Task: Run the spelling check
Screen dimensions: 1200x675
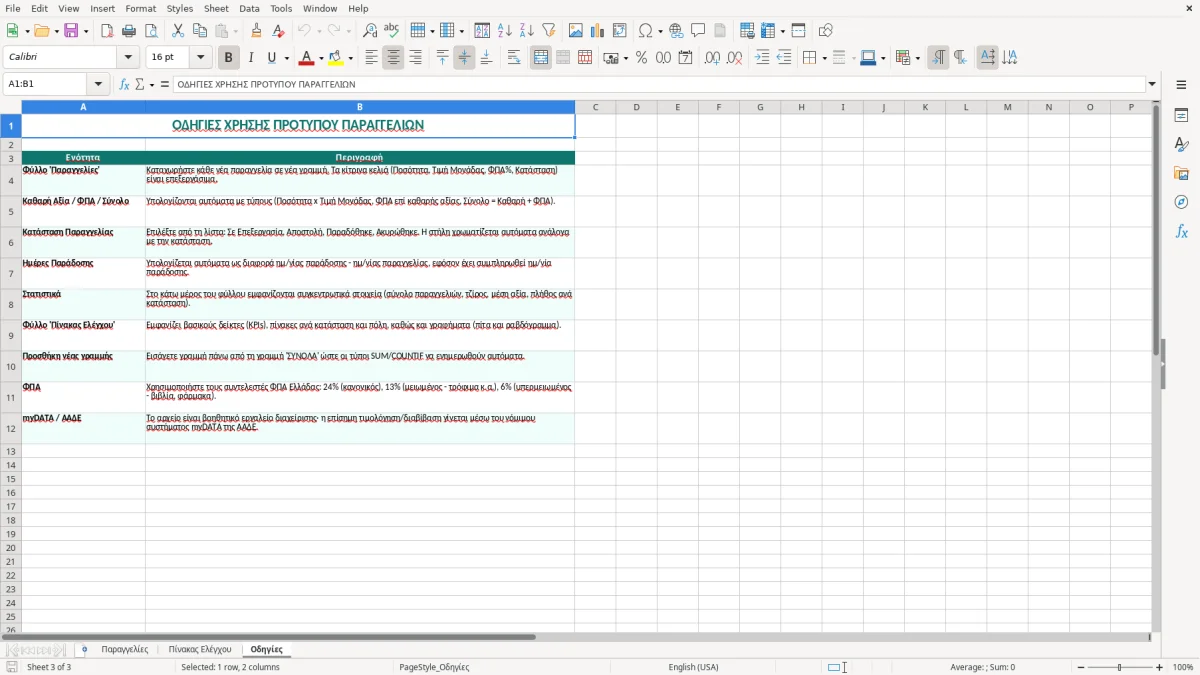Action: tap(392, 31)
